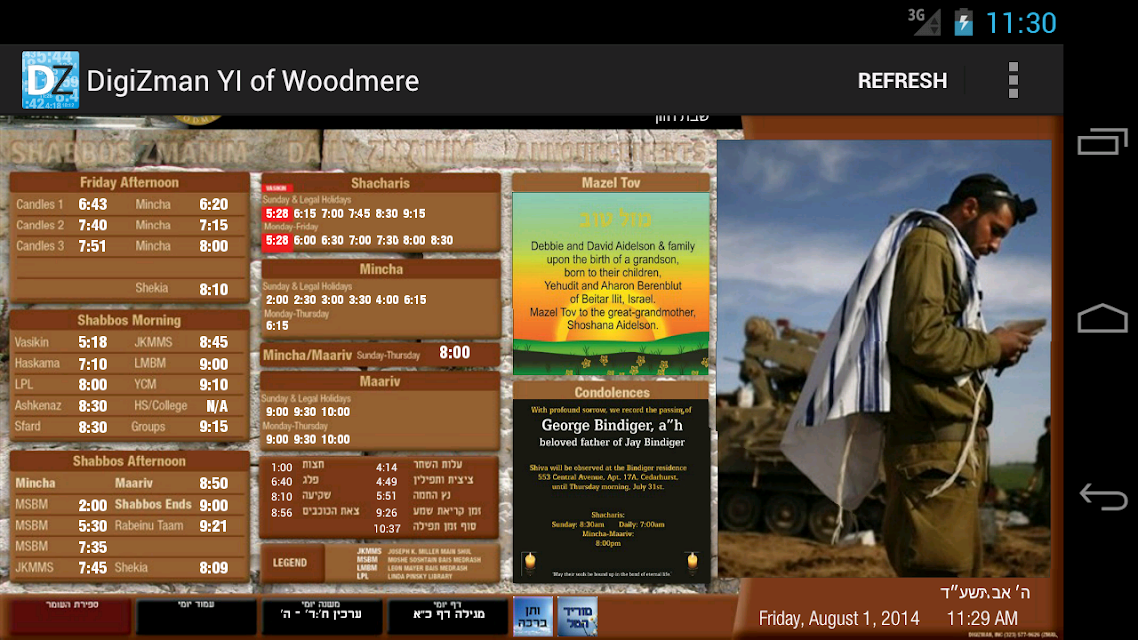The image size is (1138, 640).
Task: Open the Mazel Tov announcement card
Action: 610,284
